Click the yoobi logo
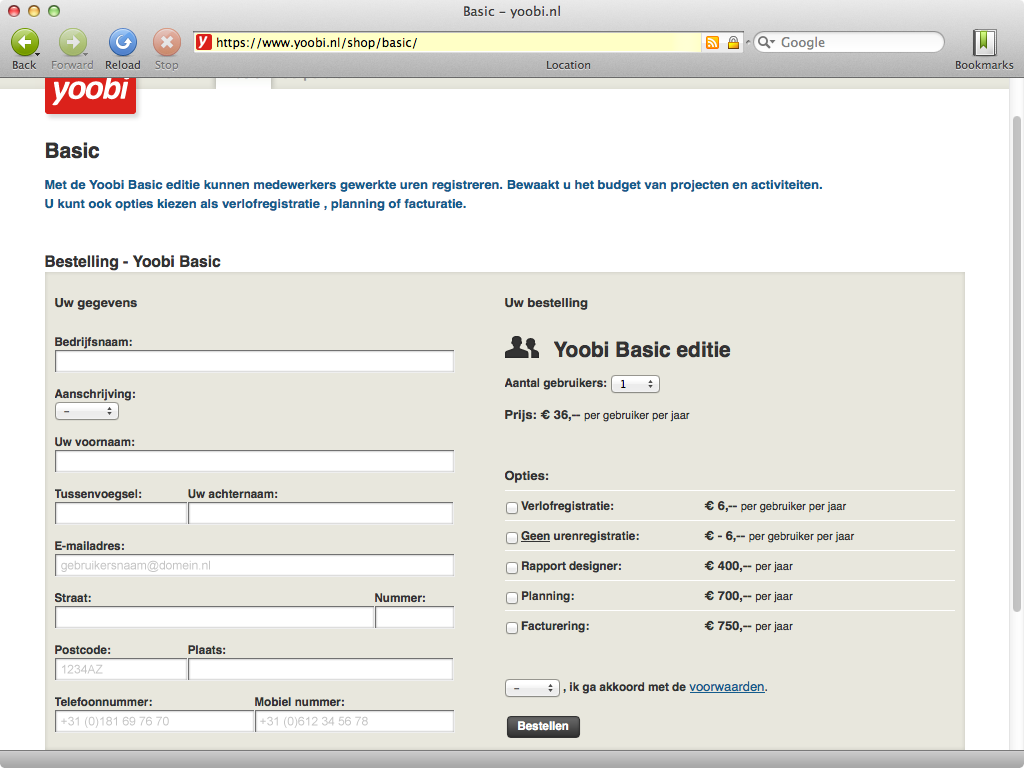1024x768 pixels. pyautogui.click(x=91, y=95)
